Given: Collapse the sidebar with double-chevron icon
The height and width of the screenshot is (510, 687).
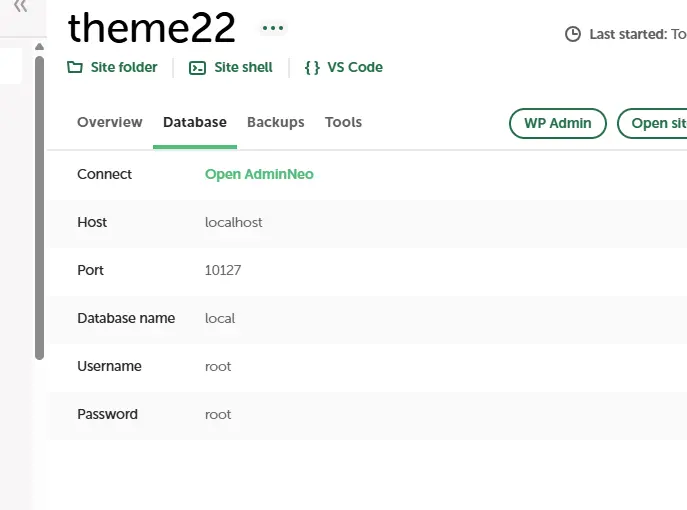Looking at the screenshot, I should [x=20, y=6].
